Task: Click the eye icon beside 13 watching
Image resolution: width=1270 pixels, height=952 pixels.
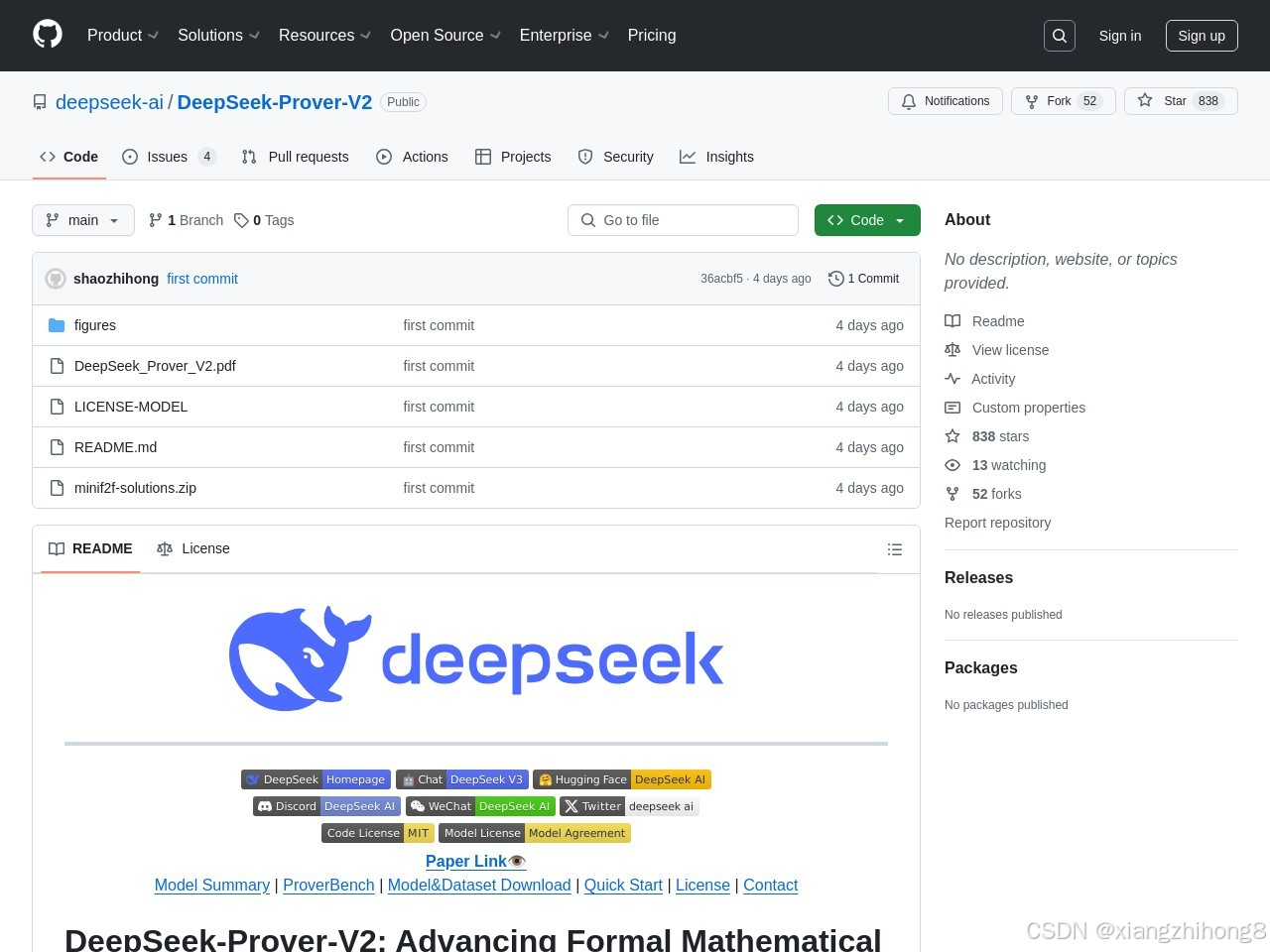Action: point(952,465)
